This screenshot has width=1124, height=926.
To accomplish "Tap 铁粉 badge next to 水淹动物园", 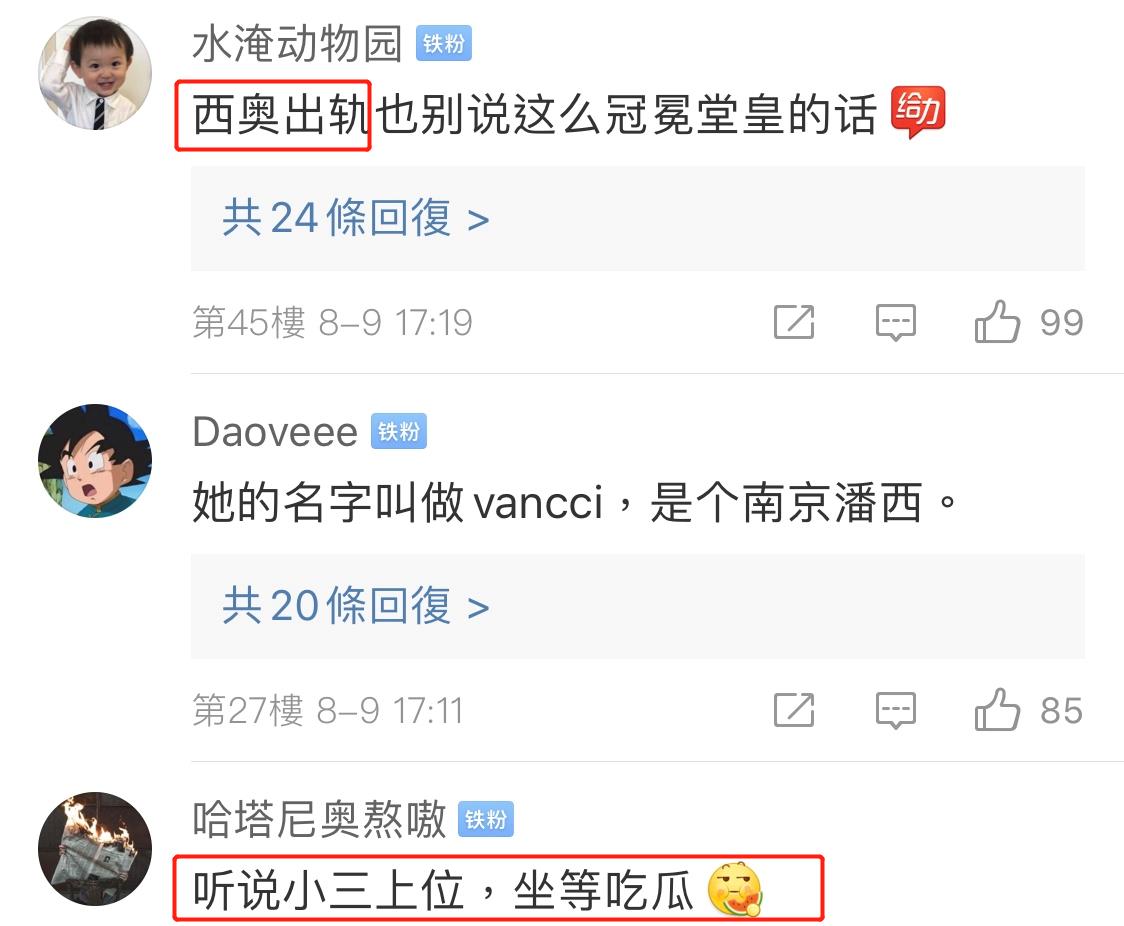I will pos(444,44).
